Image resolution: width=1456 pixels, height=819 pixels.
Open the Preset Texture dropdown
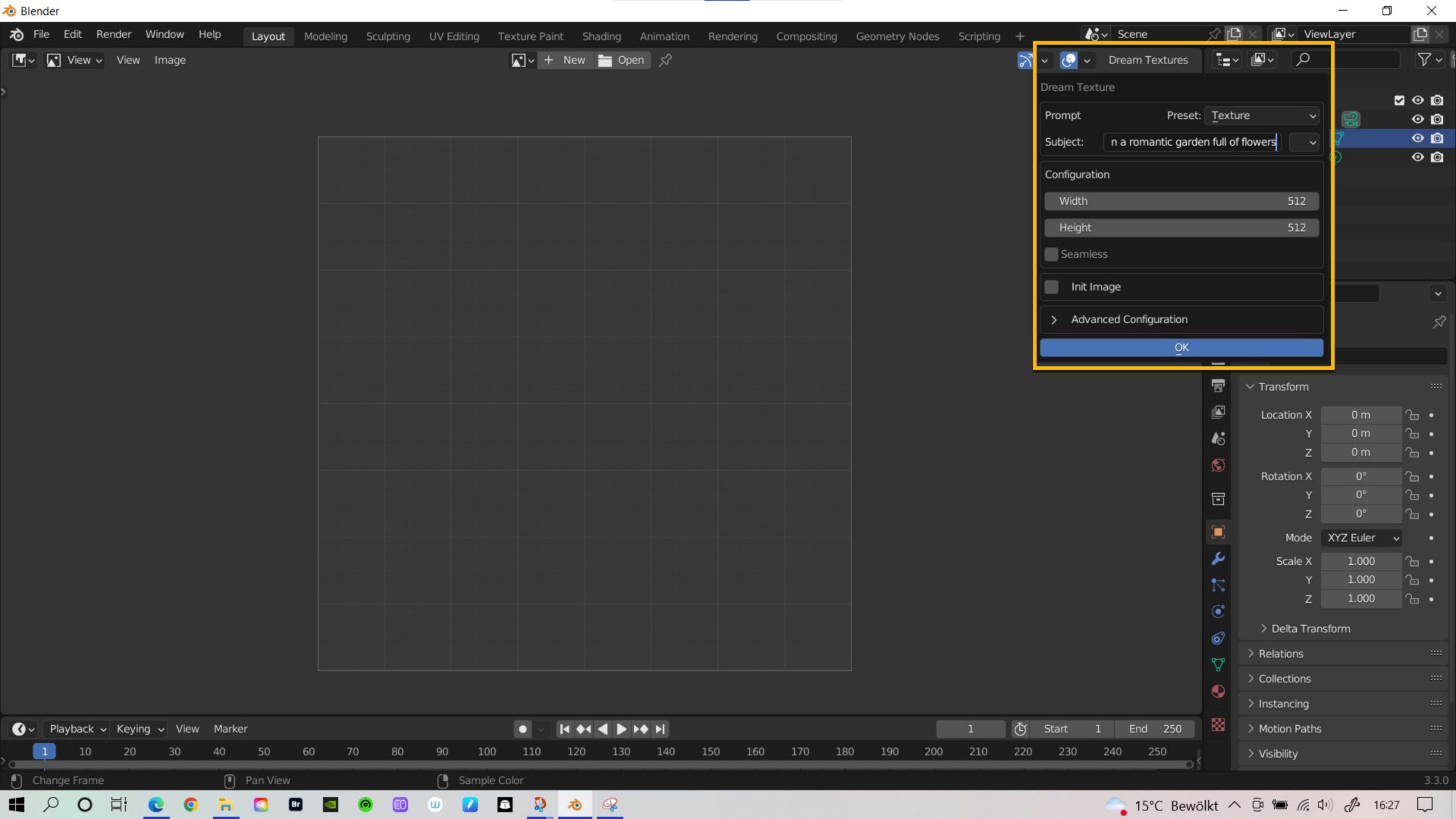click(1262, 115)
